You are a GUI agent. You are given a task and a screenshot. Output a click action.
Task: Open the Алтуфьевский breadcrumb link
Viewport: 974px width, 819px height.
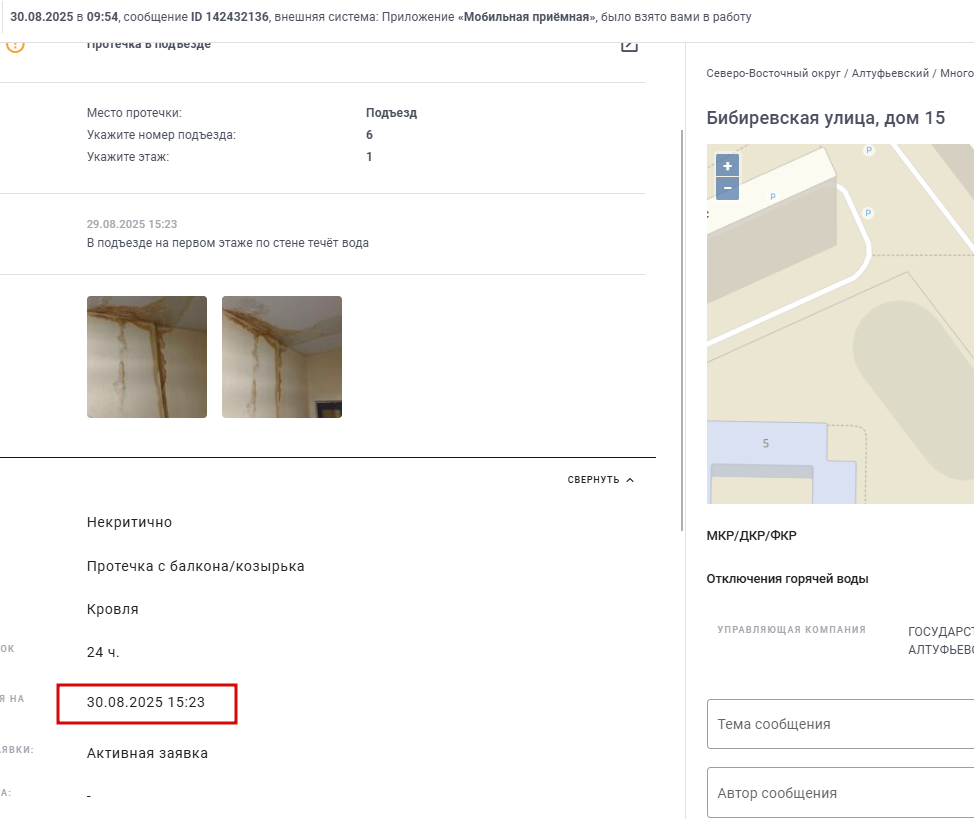click(890, 73)
